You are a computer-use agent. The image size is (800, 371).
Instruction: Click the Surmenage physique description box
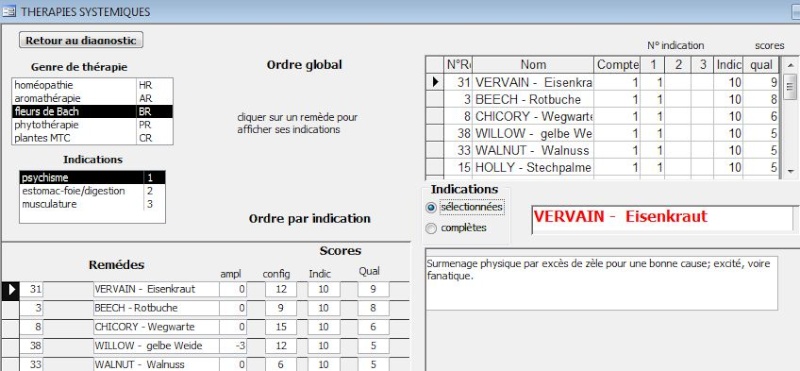(602, 283)
